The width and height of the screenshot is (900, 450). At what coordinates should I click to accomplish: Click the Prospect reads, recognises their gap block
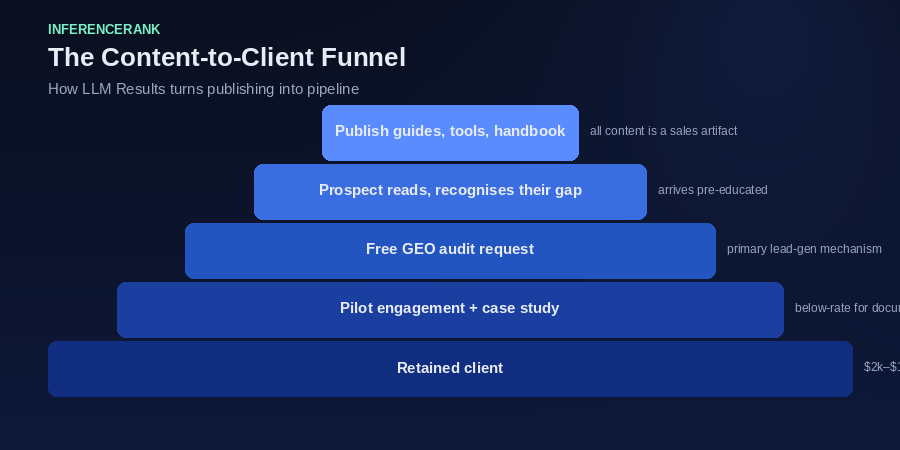tap(450, 192)
